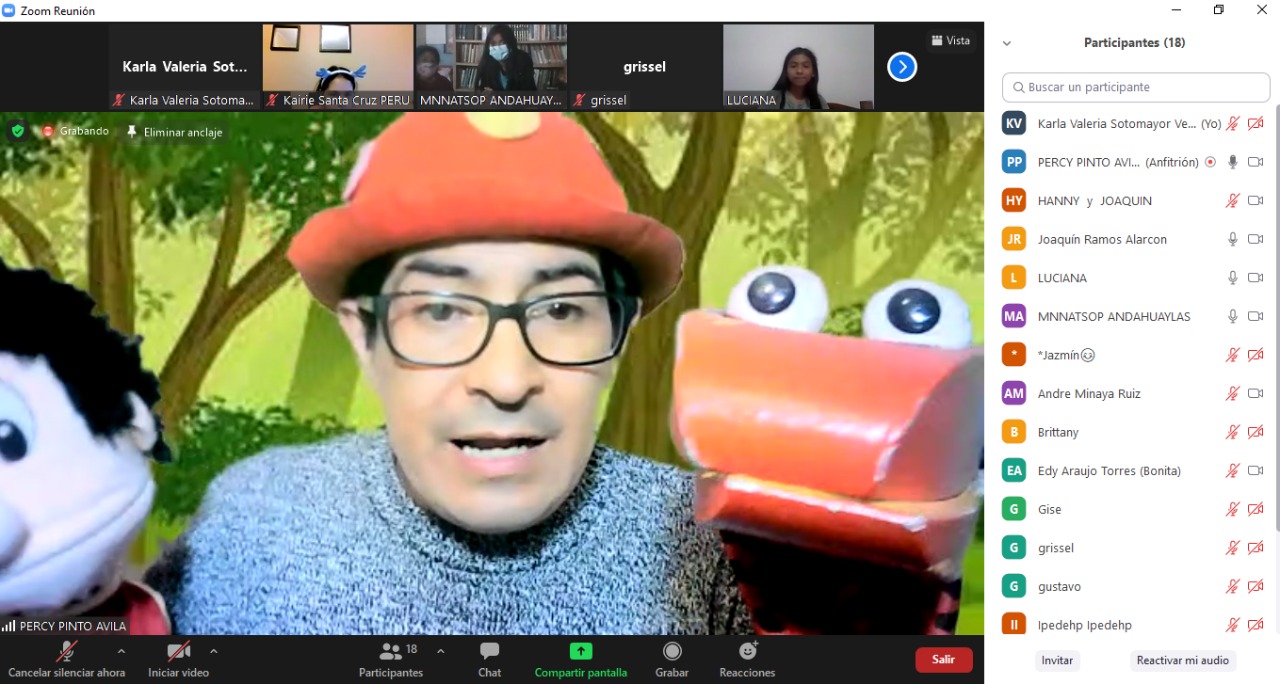Expand video options arrow next to camera
Image resolution: width=1280 pixels, height=684 pixels.
click(213, 651)
